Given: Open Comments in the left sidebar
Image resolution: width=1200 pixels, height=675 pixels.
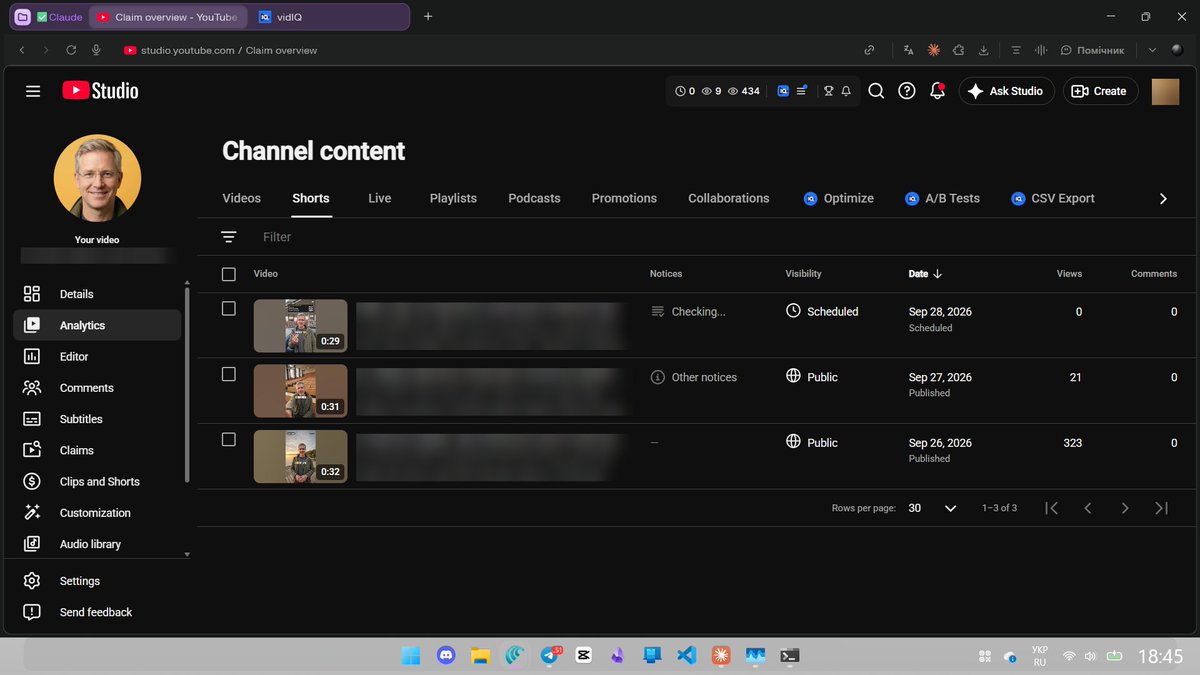Looking at the screenshot, I should (x=97, y=388).
